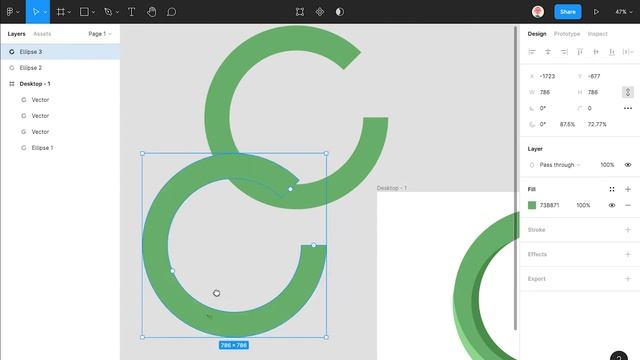Open the fill Styles icon
The height and width of the screenshot is (360, 640).
point(612,189)
